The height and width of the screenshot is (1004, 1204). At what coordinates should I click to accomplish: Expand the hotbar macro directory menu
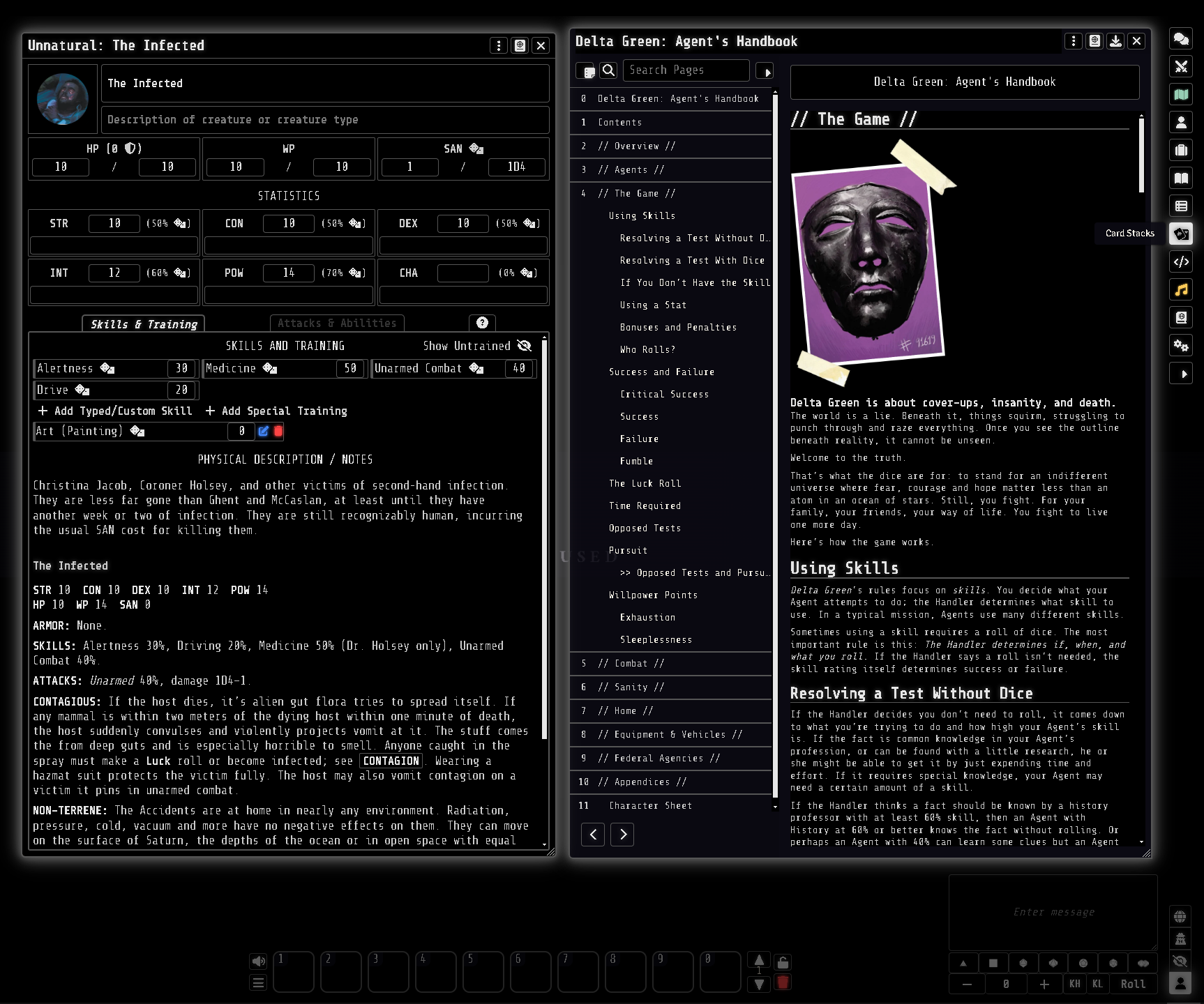point(258,982)
